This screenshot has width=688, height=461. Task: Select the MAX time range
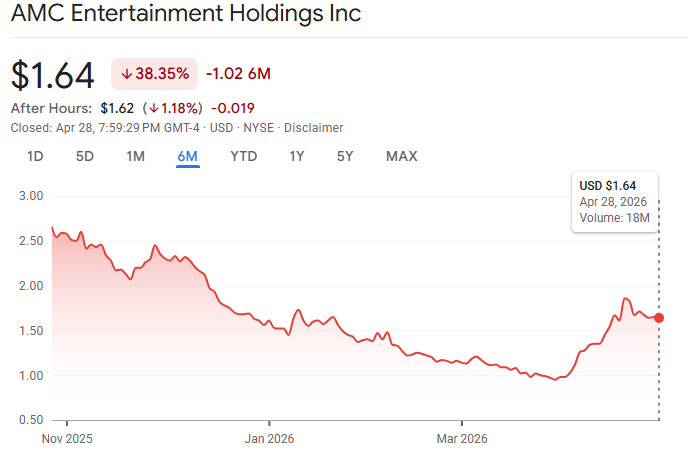pos(401,157)
